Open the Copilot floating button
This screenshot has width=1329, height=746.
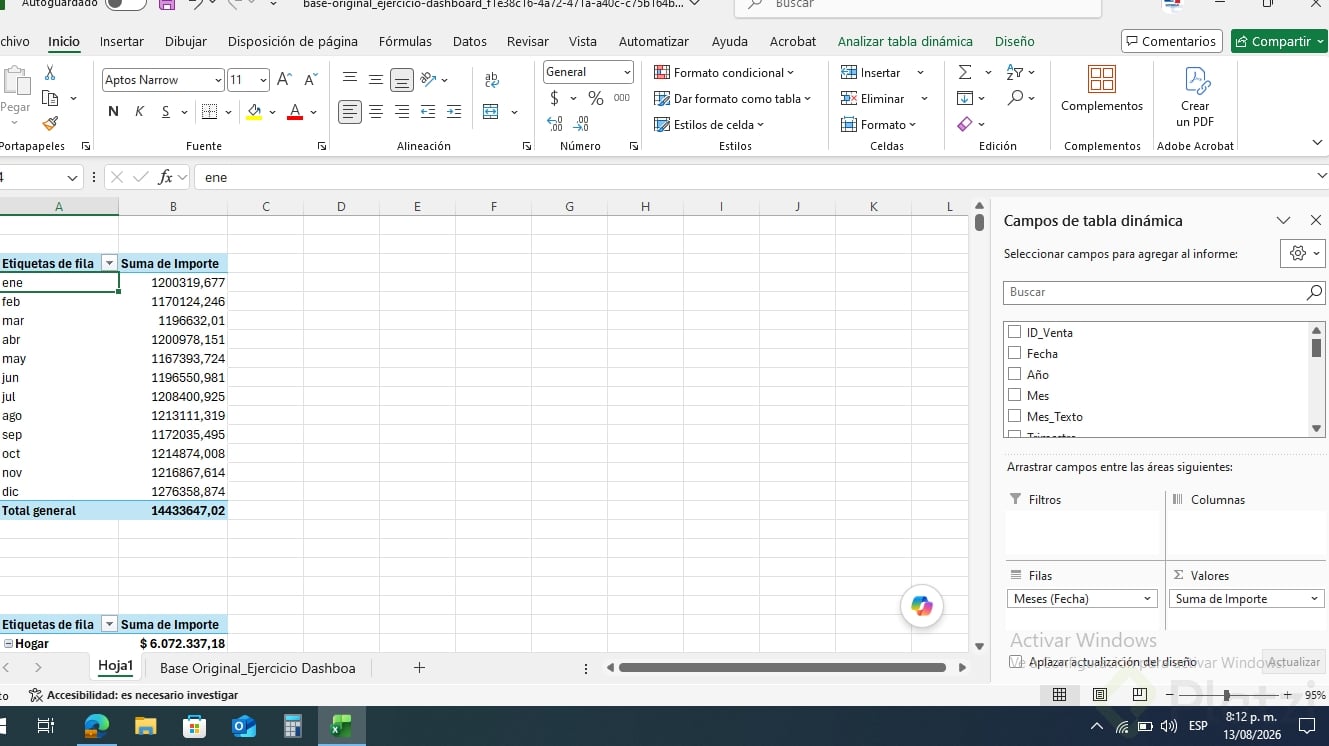point(921,606)
